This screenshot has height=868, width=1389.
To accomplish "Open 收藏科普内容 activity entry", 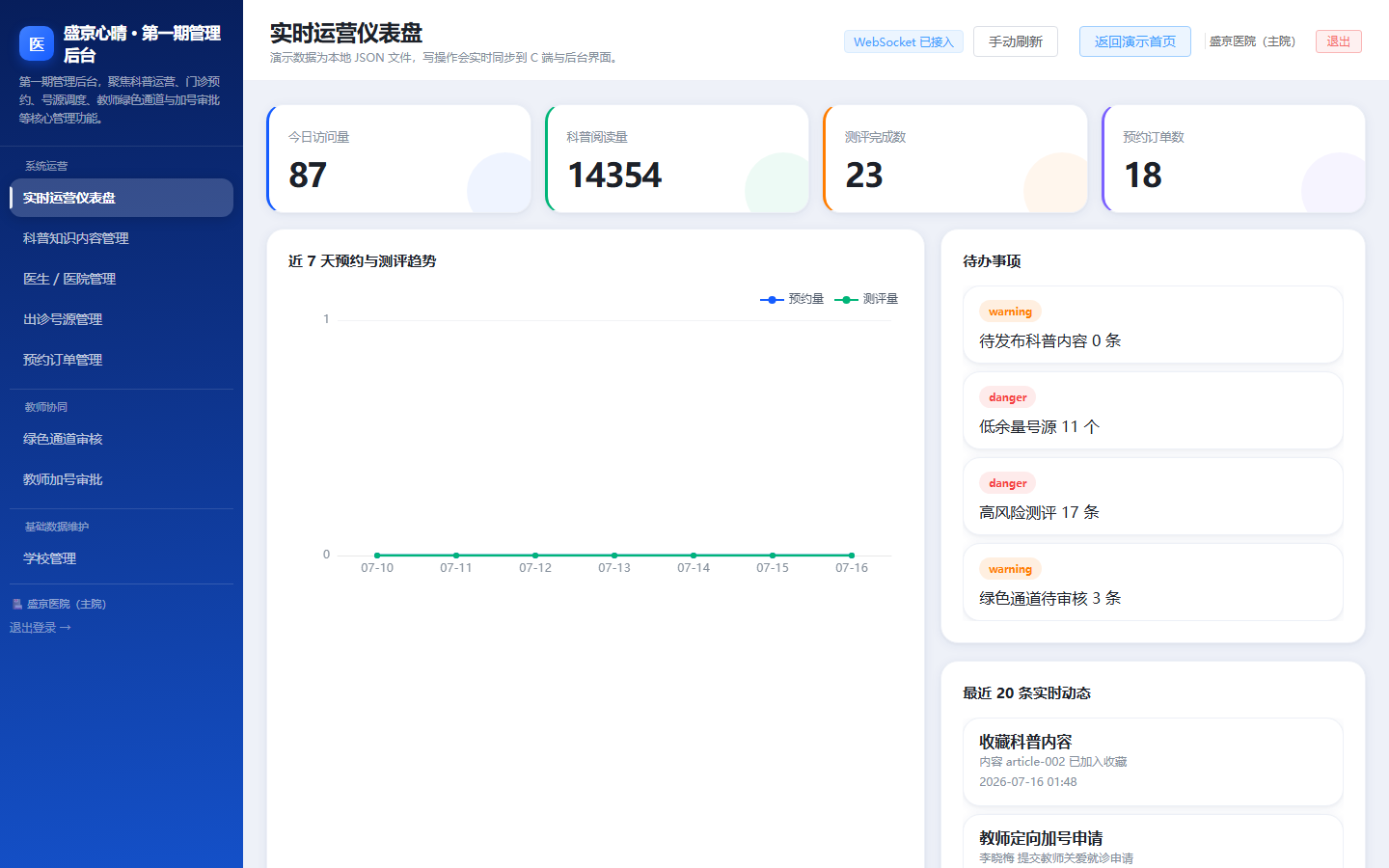I will point(1153,762).
